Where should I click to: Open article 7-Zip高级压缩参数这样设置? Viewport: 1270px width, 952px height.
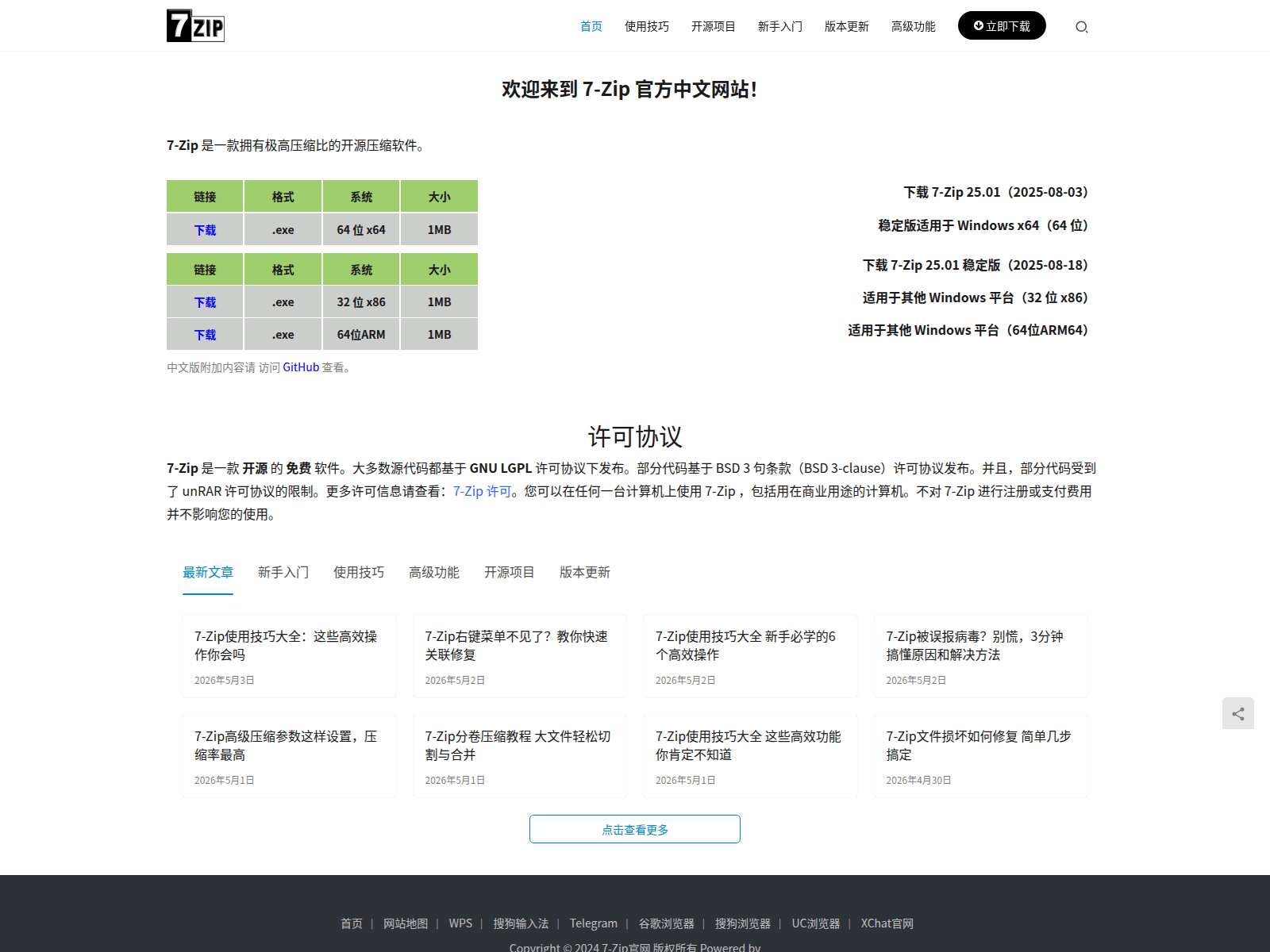(286, 745)
